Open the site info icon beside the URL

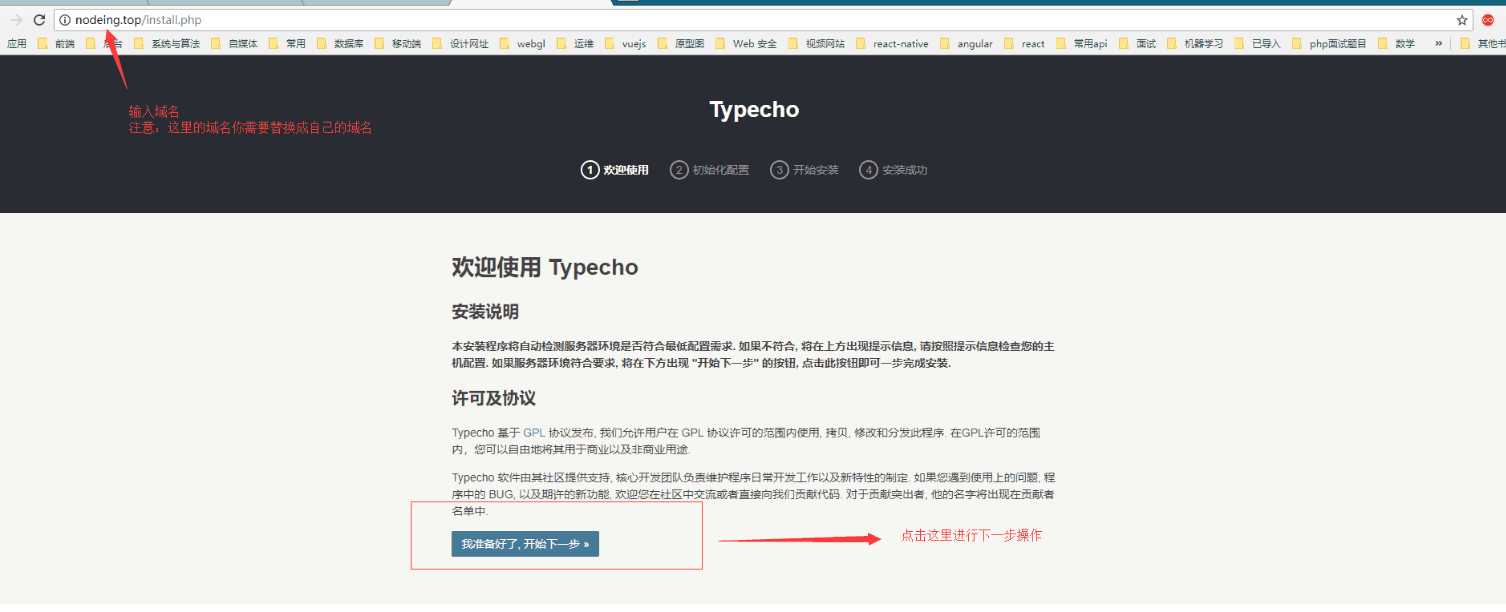[65, 20]
